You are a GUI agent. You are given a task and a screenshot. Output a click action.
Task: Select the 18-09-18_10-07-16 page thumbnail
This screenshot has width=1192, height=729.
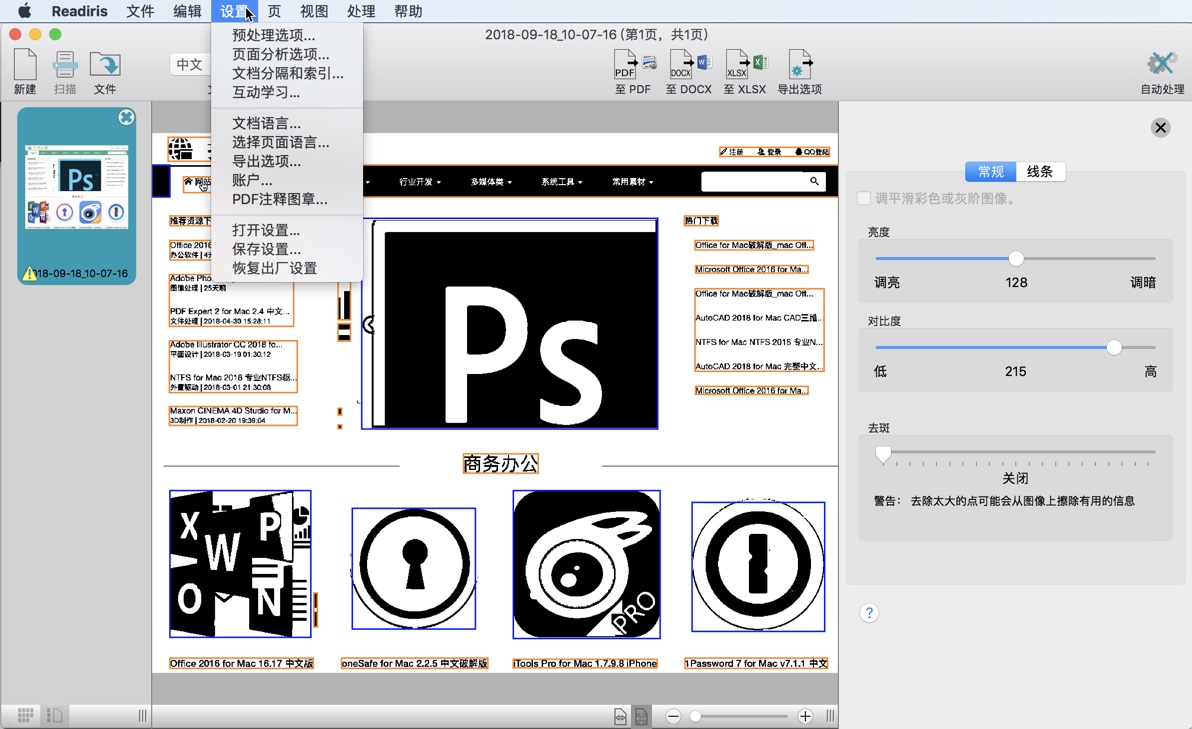coord(75,190)
